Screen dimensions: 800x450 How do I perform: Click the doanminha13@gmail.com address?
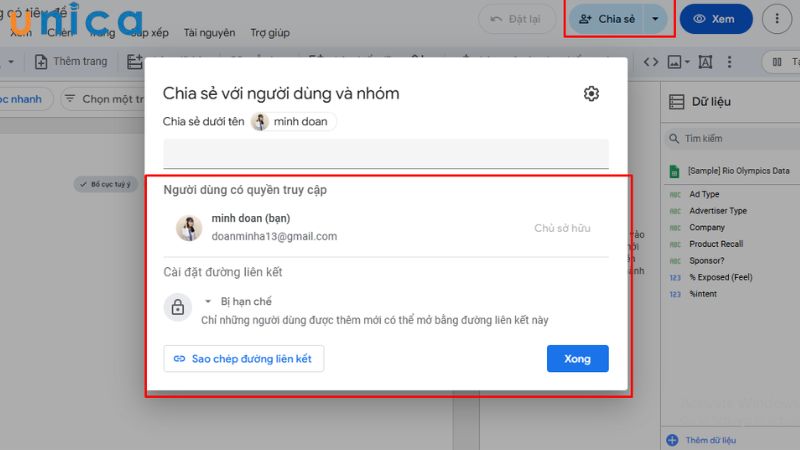click(x=274, y=236)
